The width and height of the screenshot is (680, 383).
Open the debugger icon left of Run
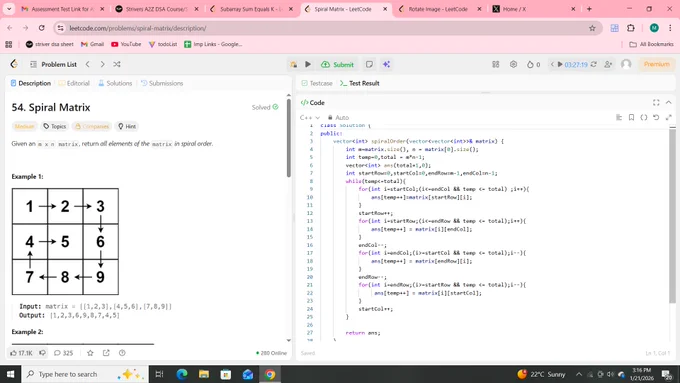(294, 64)
